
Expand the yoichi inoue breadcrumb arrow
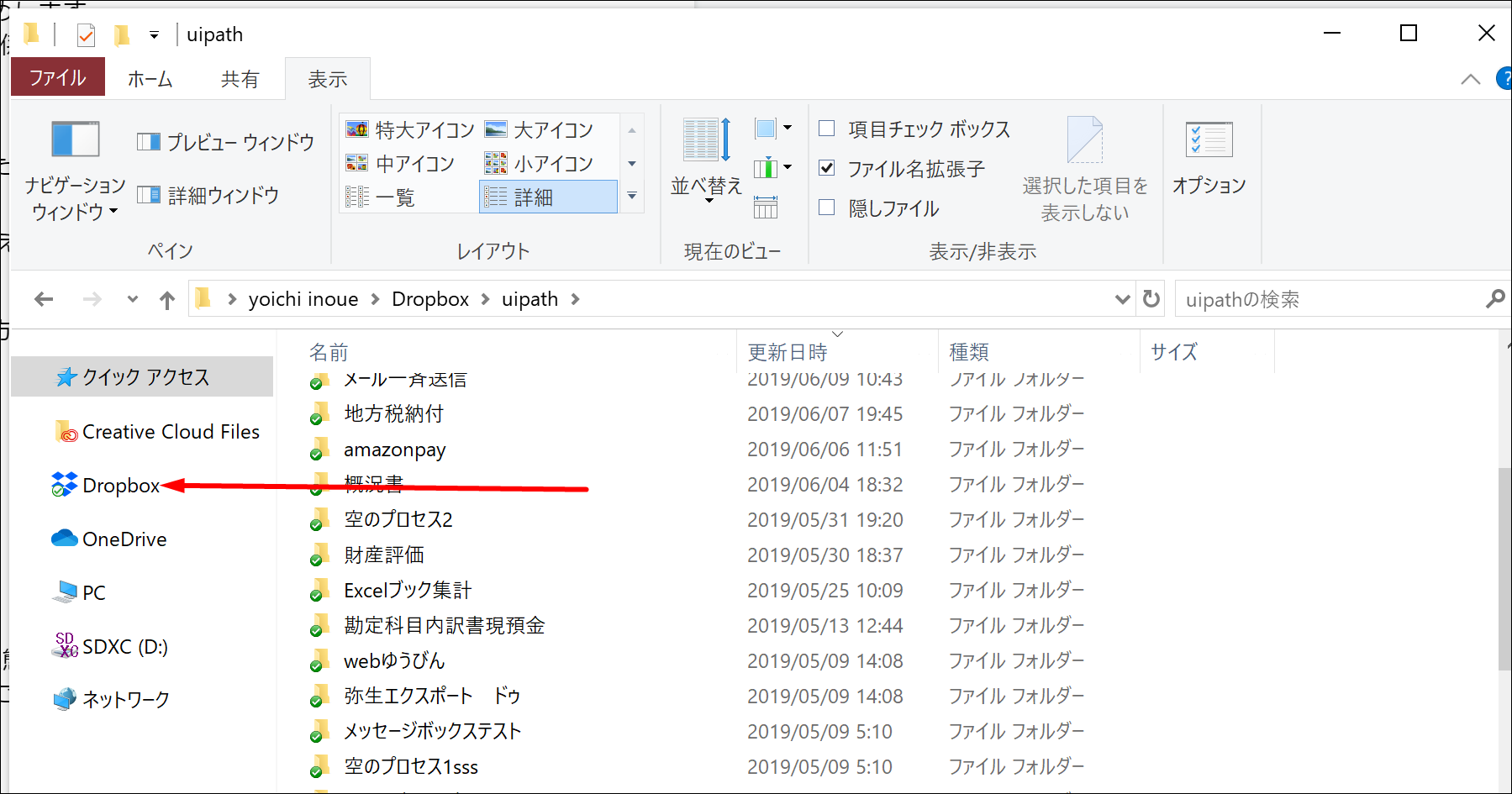coord(375,299)
